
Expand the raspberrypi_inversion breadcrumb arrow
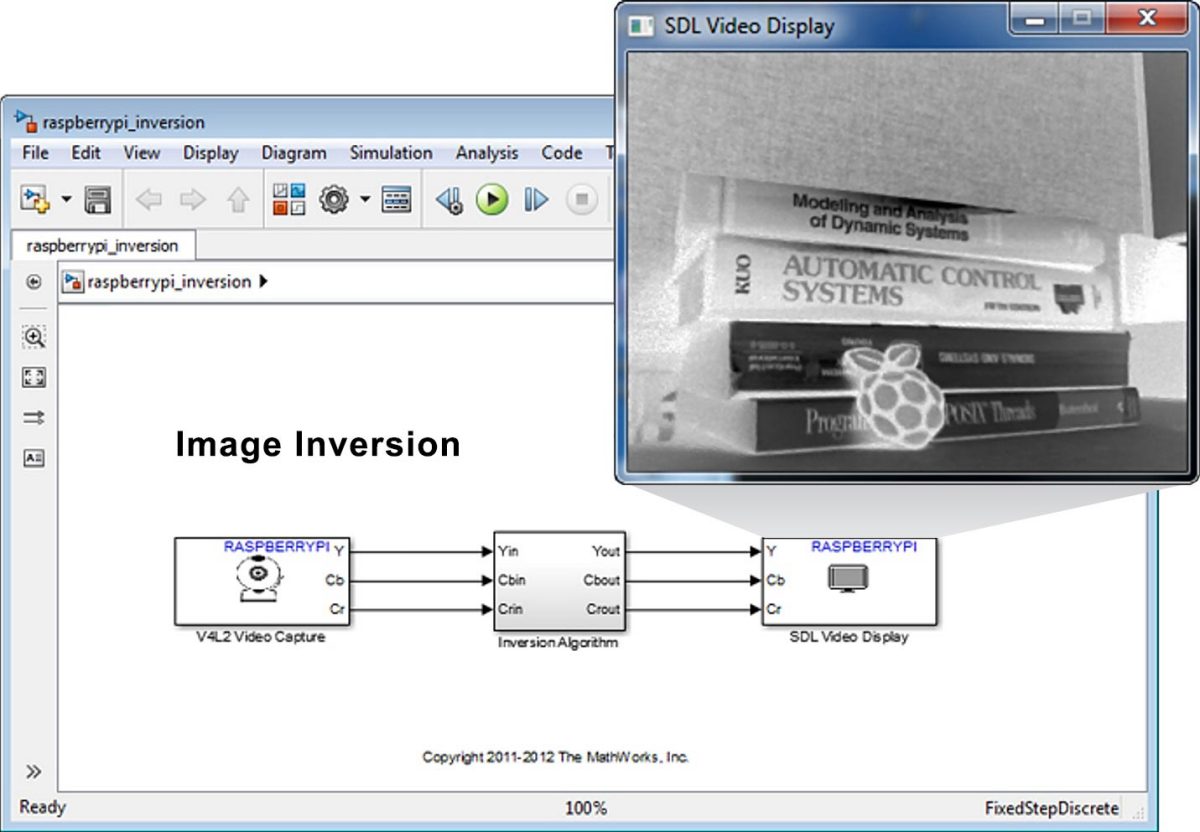pos(263,282)
